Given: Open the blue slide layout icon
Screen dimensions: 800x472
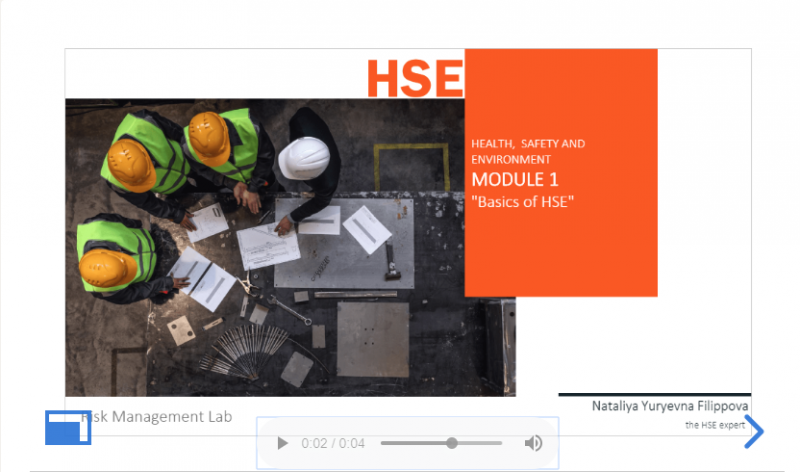Looking at the screenshot, I should [68, 427].
